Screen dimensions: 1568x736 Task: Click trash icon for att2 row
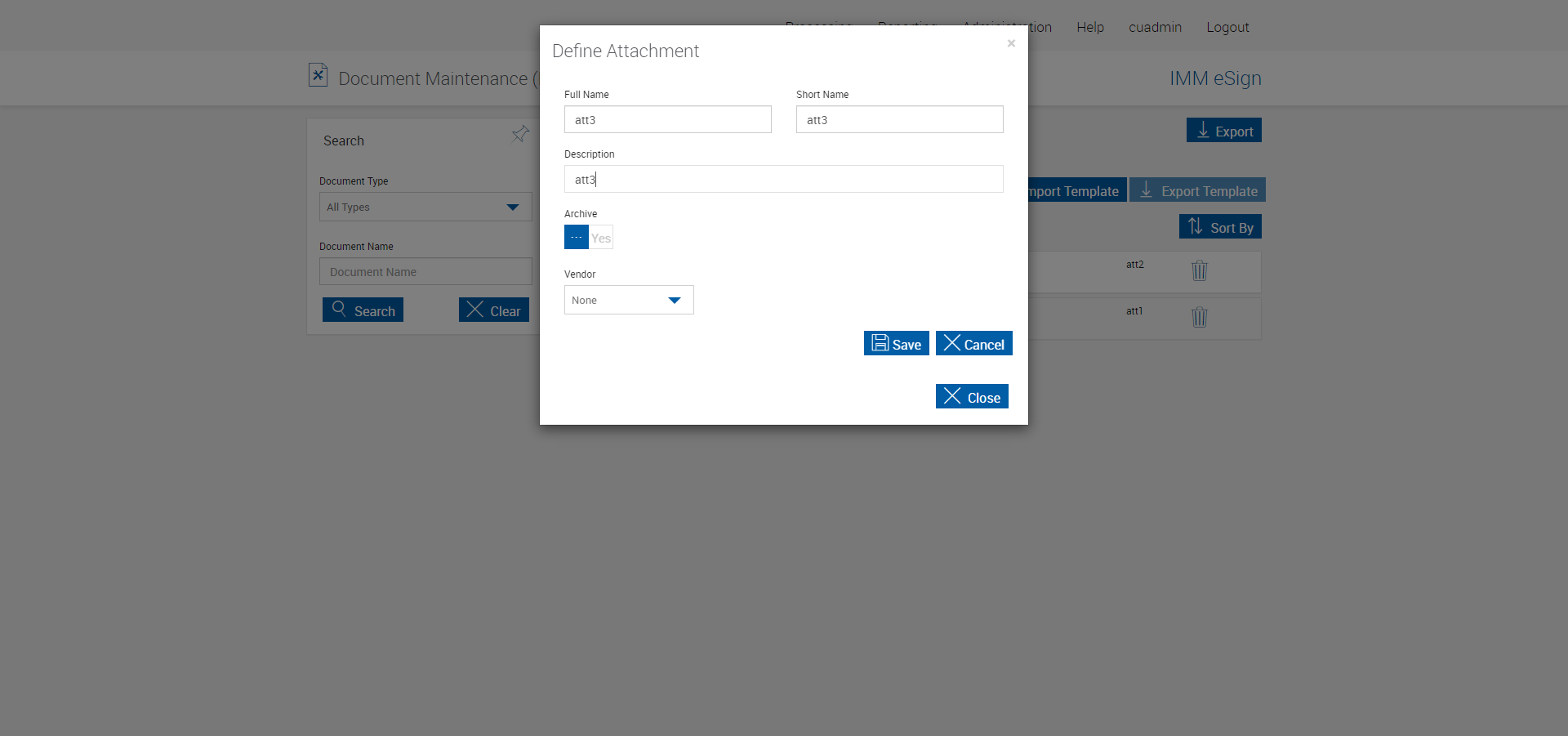click(1199, 270)
